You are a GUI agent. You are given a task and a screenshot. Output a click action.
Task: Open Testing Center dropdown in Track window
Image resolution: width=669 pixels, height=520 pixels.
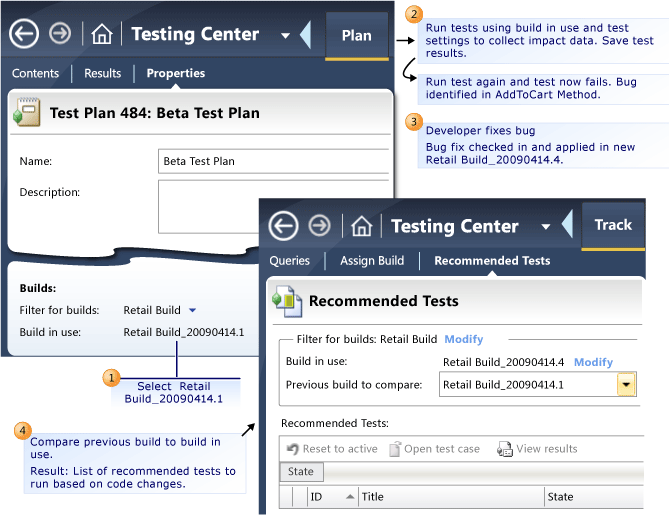pos(545,227)
